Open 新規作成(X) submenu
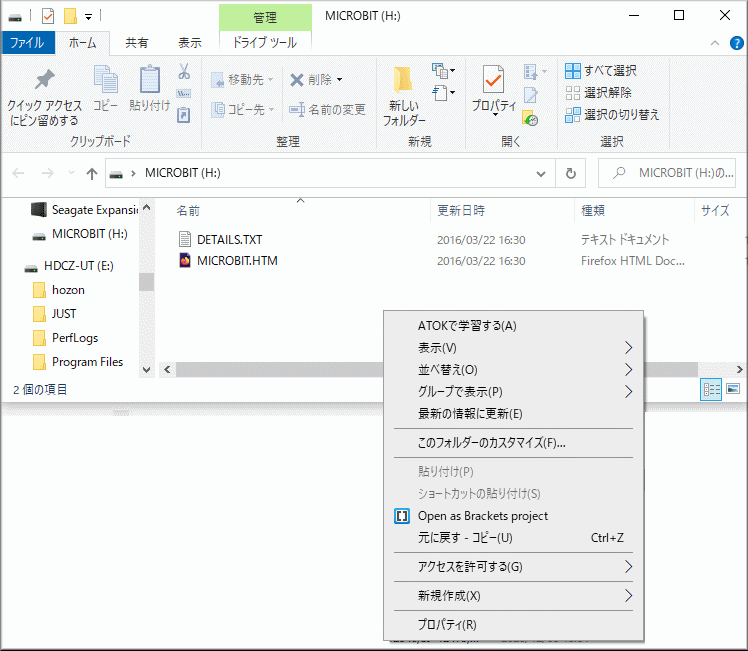This screenshot has width=748, height=651. [x=513, y=596]
